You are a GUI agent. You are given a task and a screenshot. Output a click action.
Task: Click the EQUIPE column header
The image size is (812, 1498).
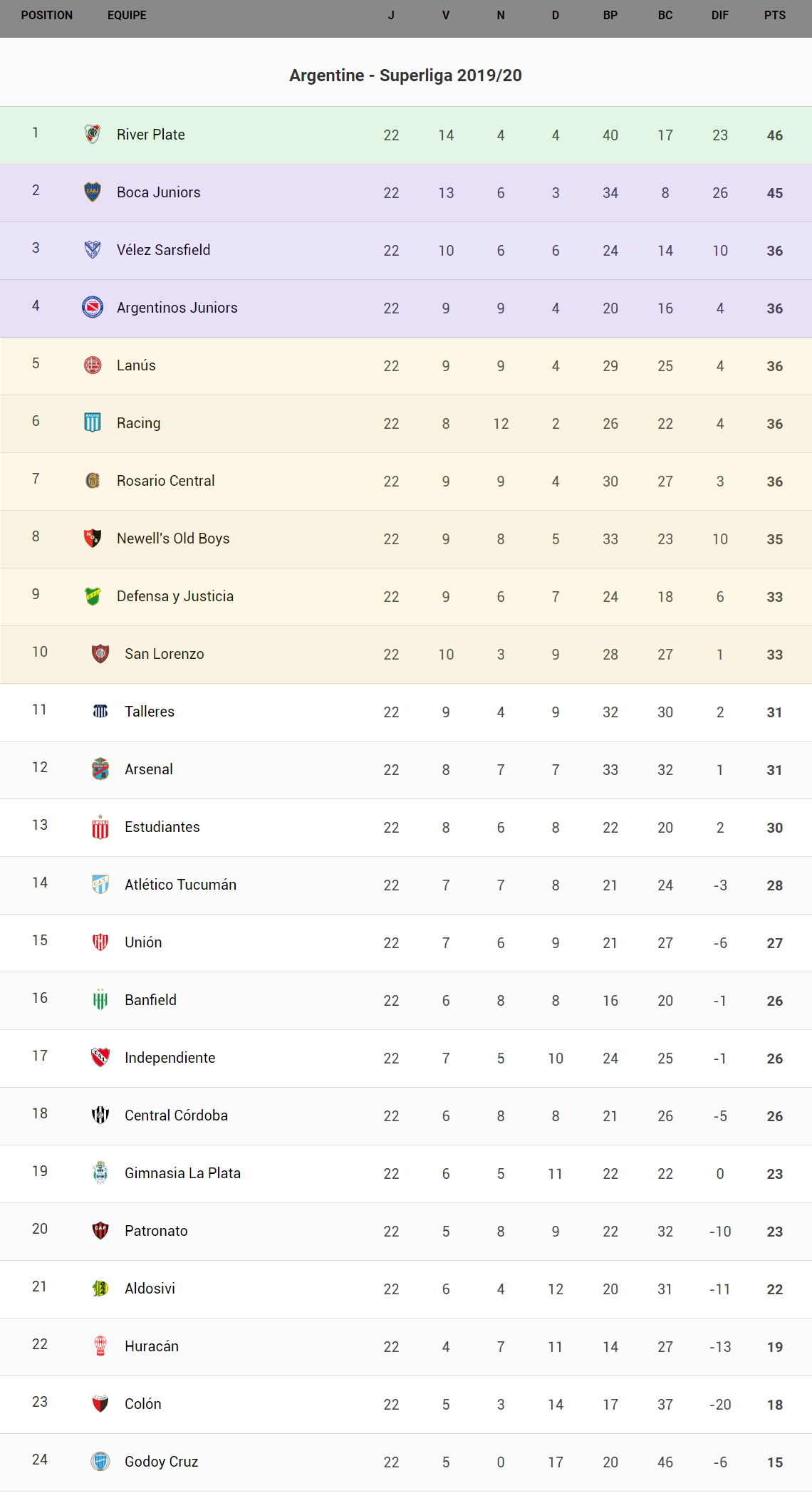[x=127, y=15]
